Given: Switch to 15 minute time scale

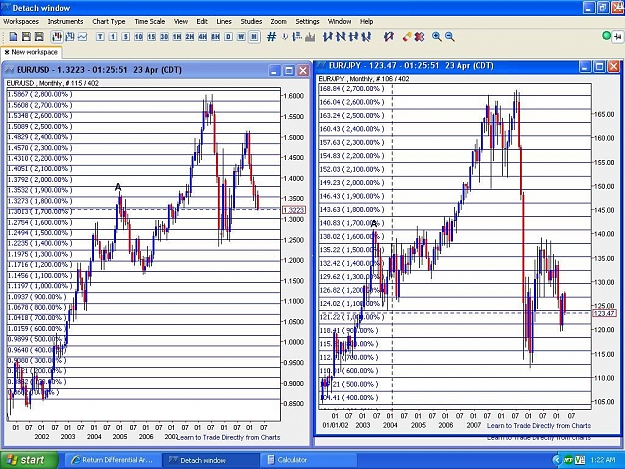Looking at the screenshot, I should point(151,37).
